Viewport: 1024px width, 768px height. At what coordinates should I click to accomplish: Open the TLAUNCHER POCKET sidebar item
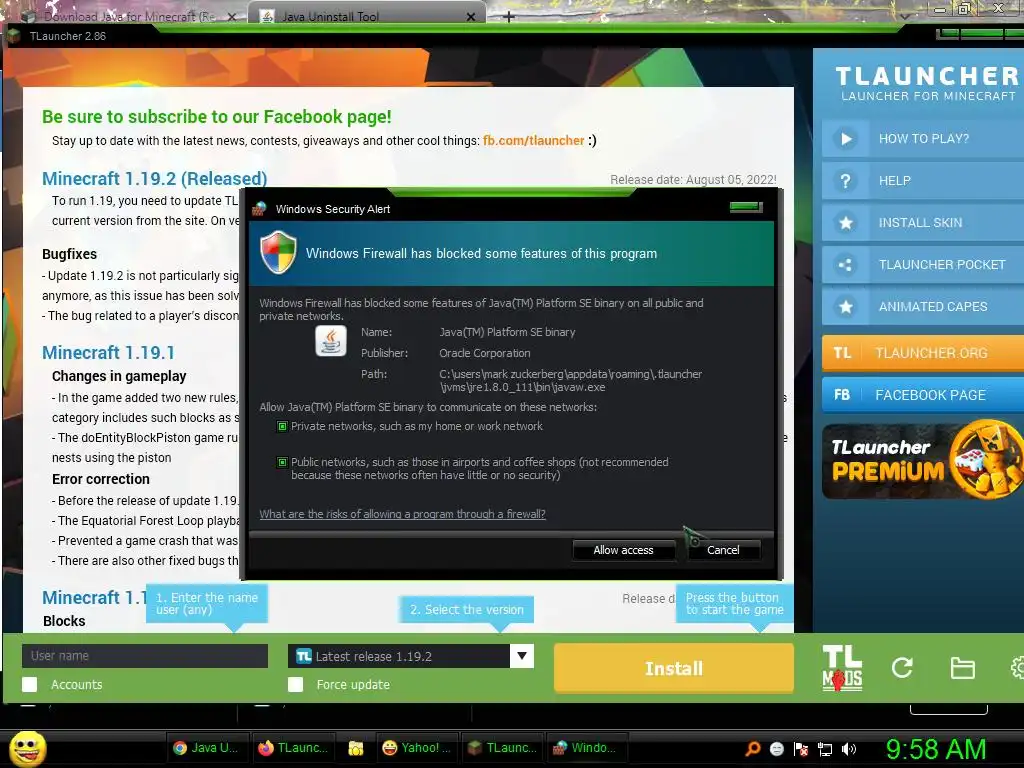click(x=923, y=264)
